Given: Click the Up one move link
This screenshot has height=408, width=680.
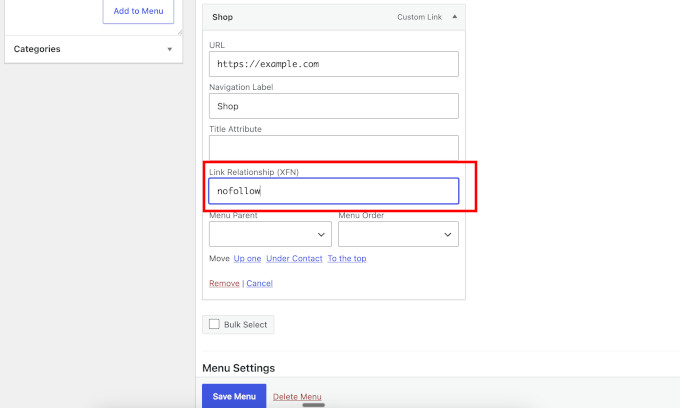Looking at the screenshot, I should [247, 258].
